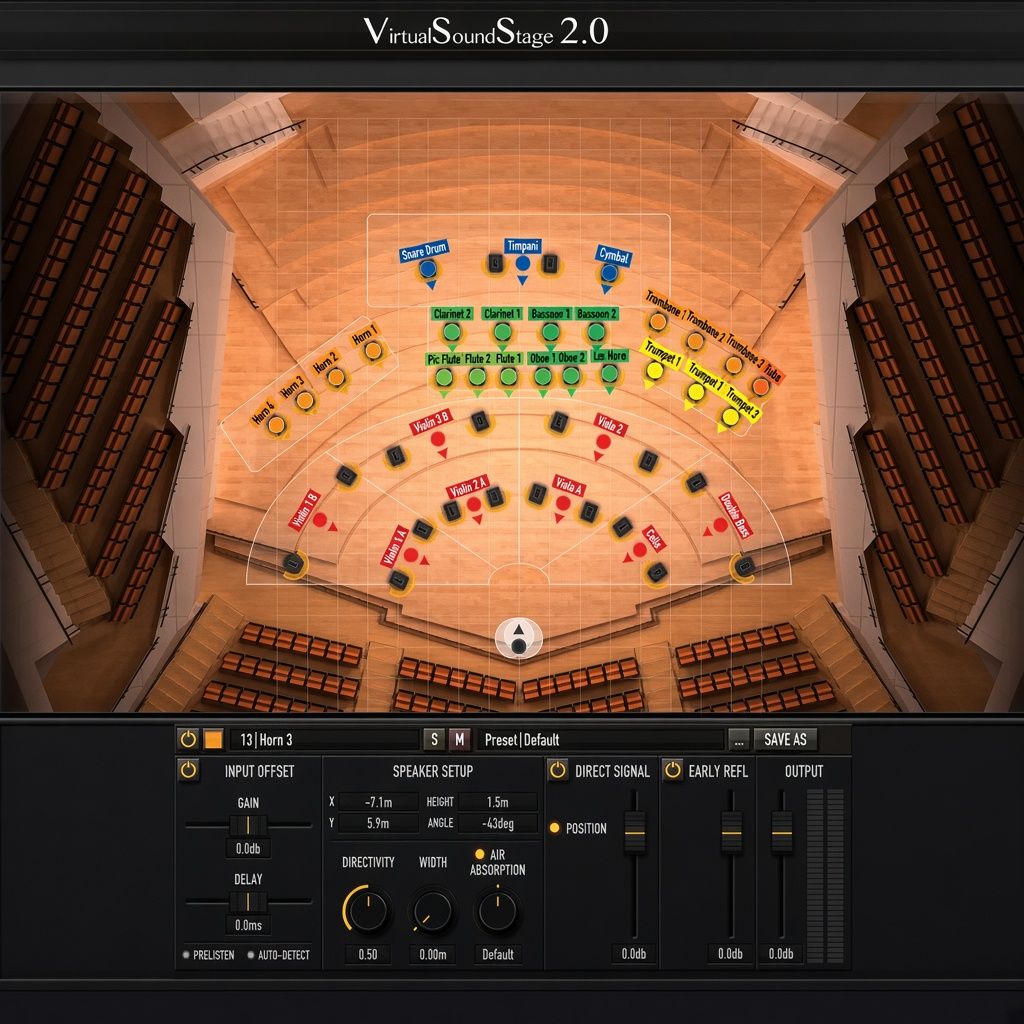Click the Directivity knob
The width and height of the screenshot is (1024, 1024).
click(368, 910)
